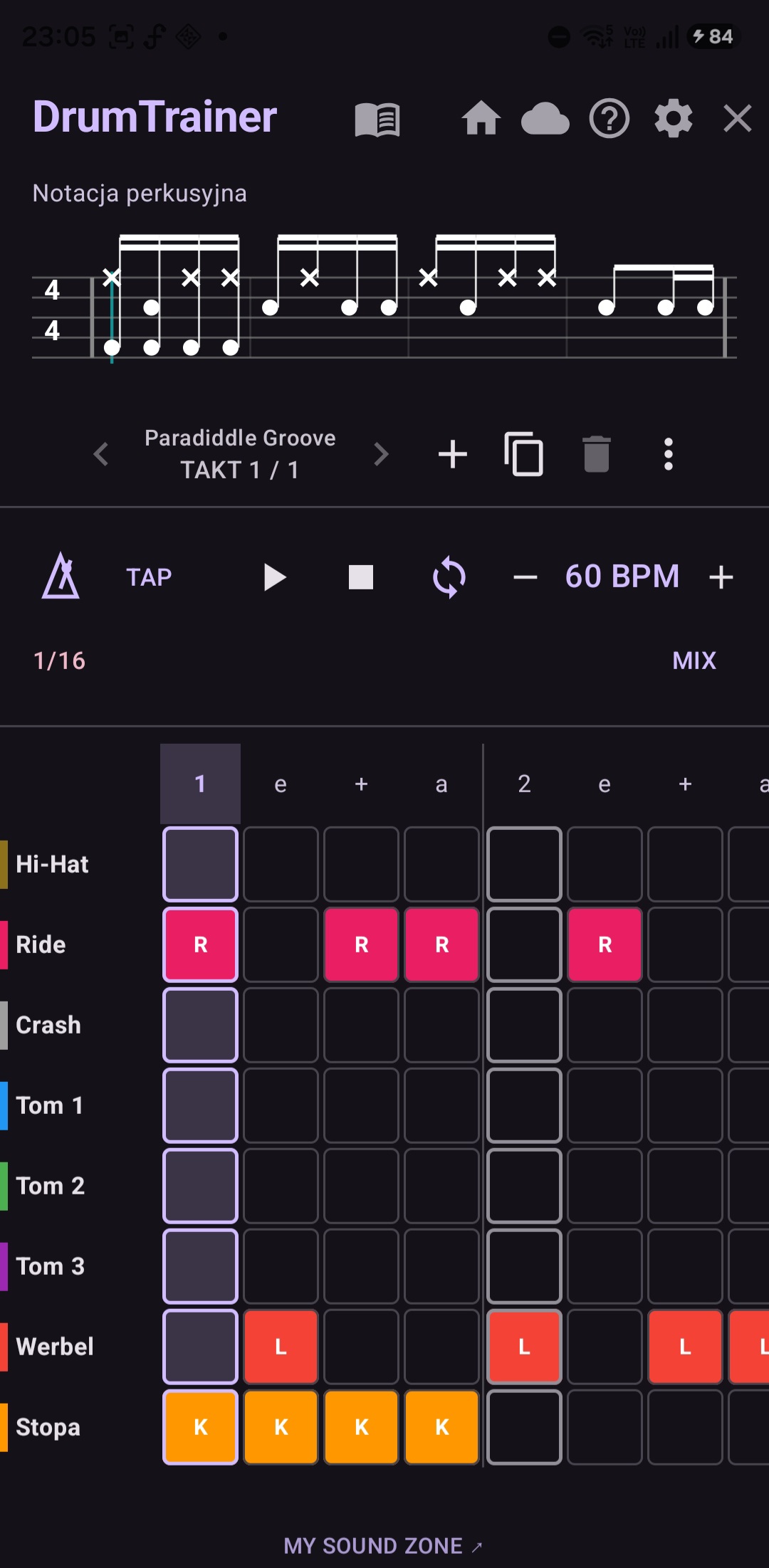This screenshot has width=769, height=1568.
Task: Toggle Ride R cell on '+' of beat 1
Action: point(362,945)
